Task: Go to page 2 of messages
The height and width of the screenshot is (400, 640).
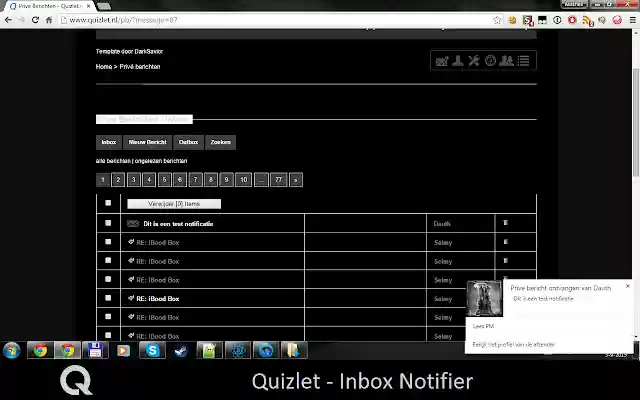Action: (118, 180)
